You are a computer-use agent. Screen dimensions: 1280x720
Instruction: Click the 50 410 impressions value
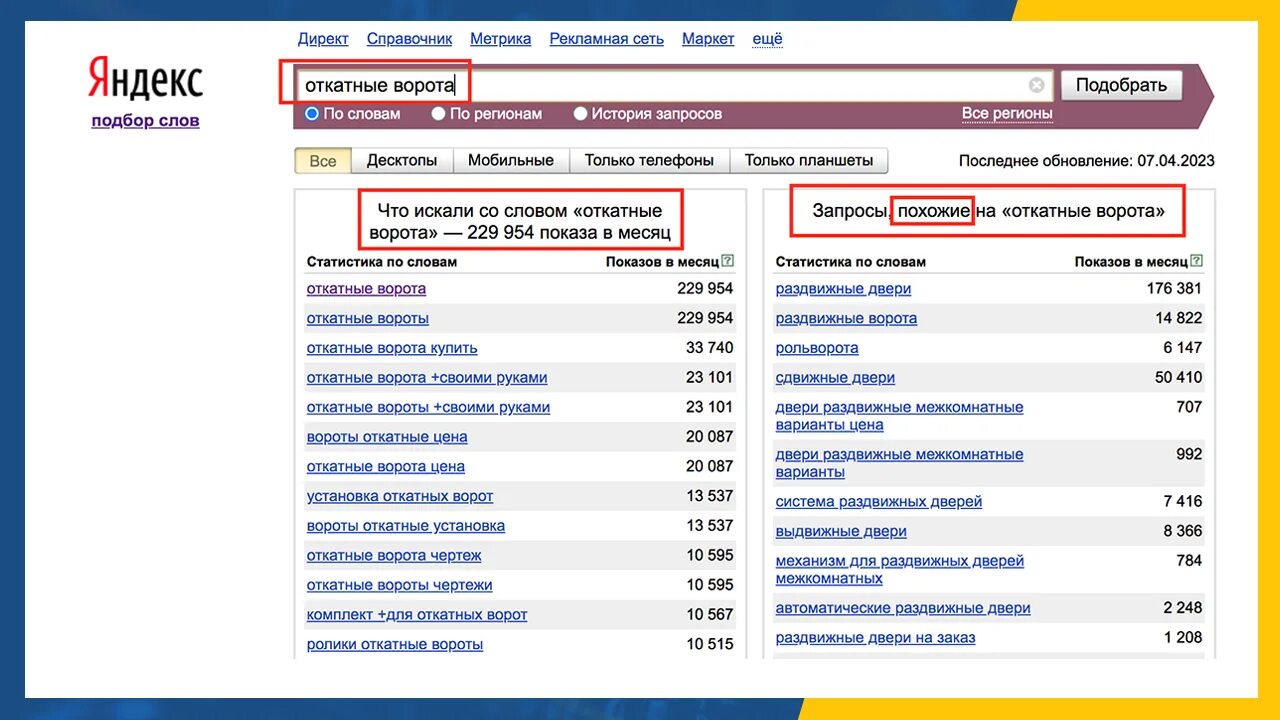(x=1178, y=378)
